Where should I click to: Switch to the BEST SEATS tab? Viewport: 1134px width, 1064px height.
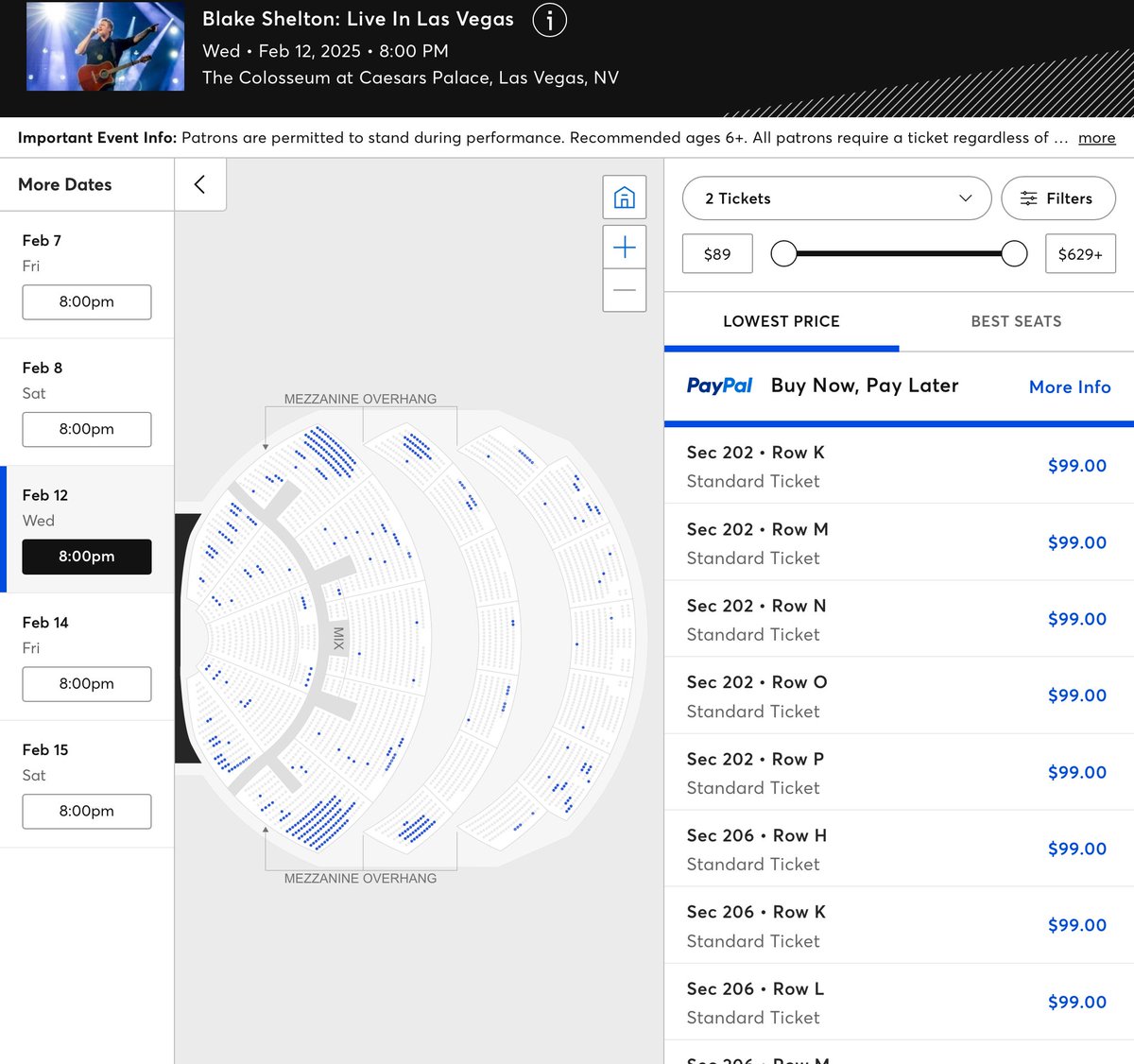click(1016, 321)
